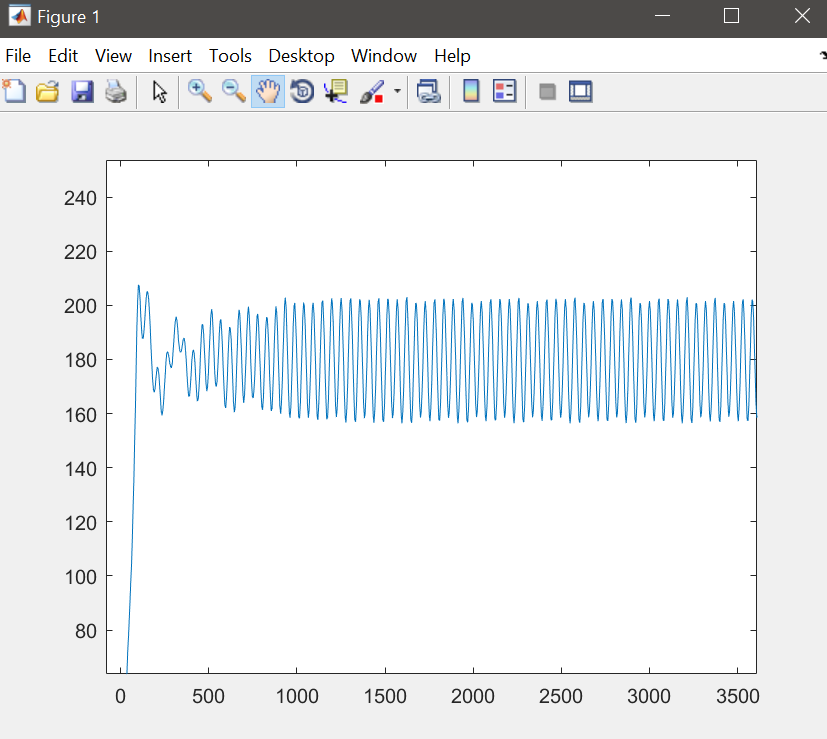Open a file with the folder icon
The width and height of the screenshot is (827, 739).
[x=47, y=92]
